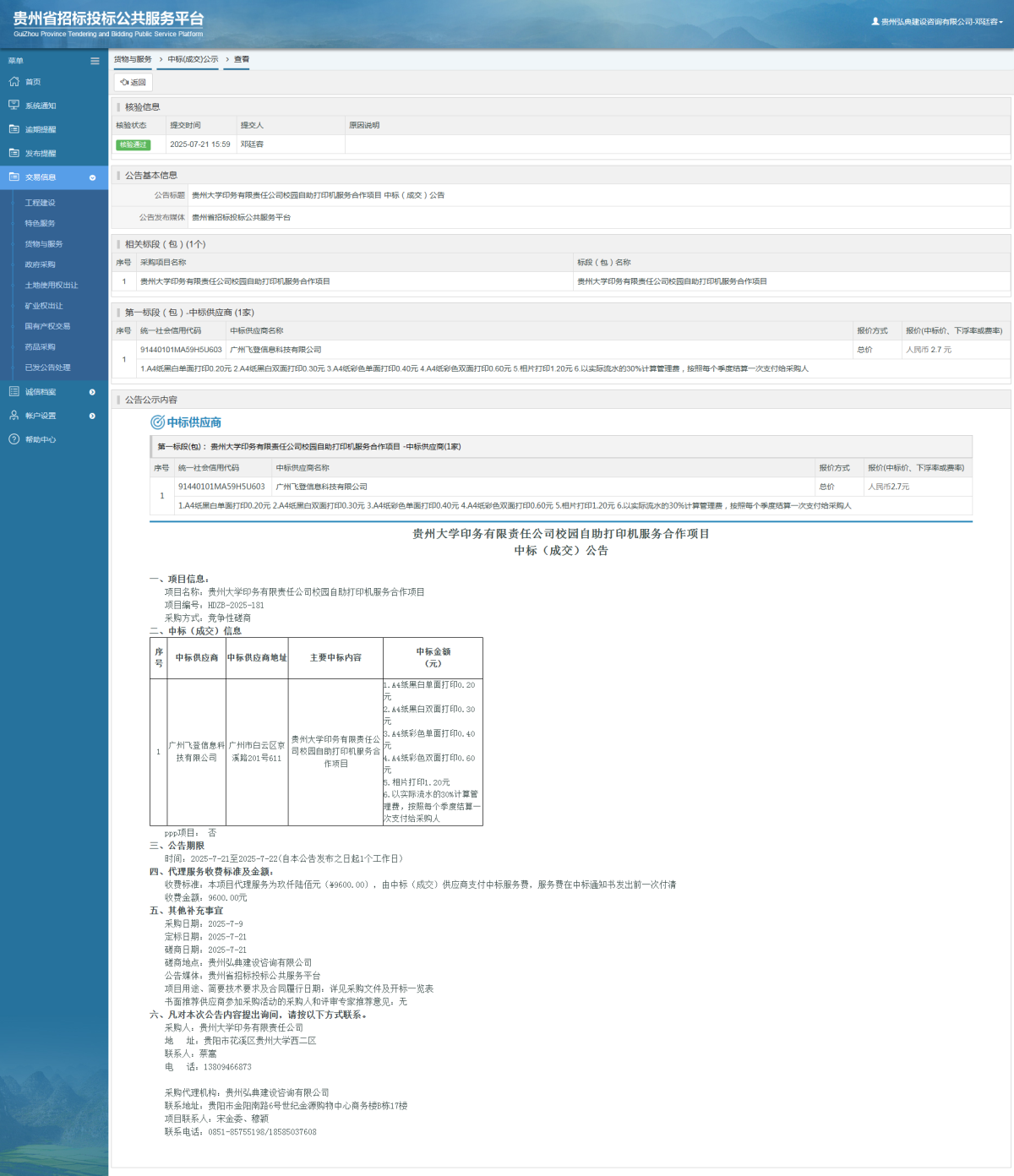The image size is (1014, 1176).
Task: Select 工程建设 in the sidebar submenu
Action: click(40, 203)
